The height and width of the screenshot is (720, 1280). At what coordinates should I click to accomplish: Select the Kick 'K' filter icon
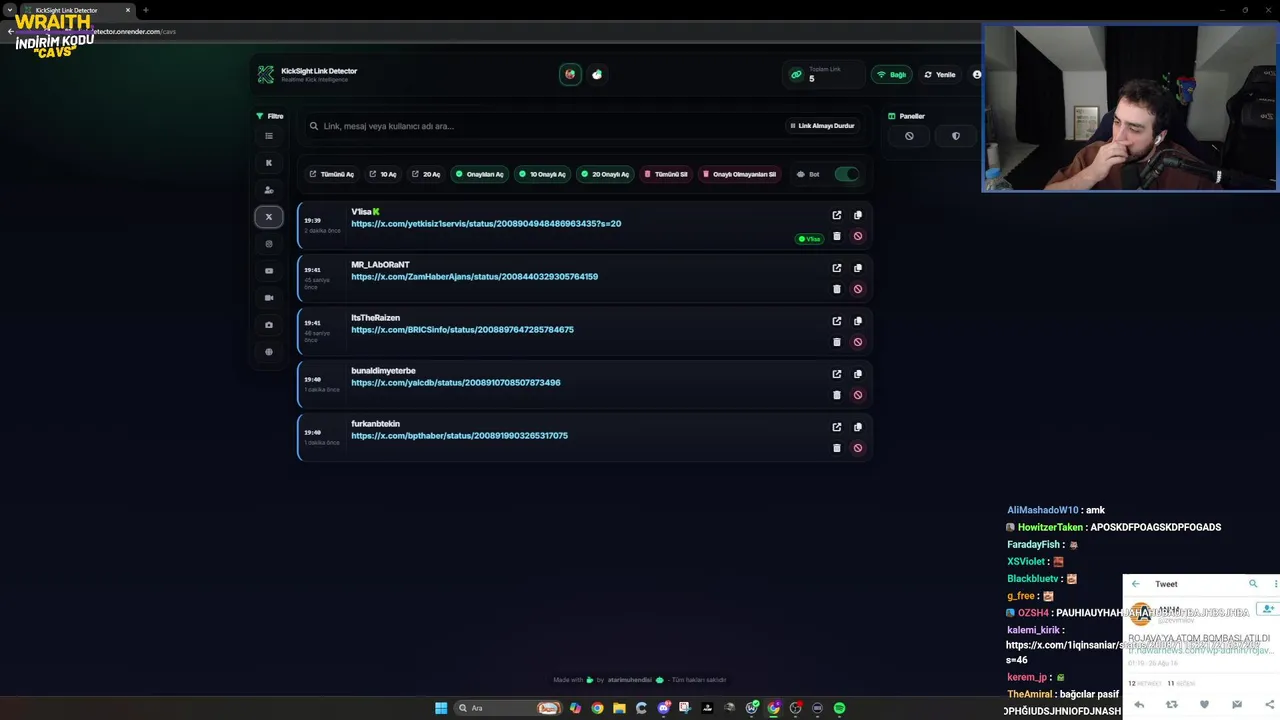268,163
